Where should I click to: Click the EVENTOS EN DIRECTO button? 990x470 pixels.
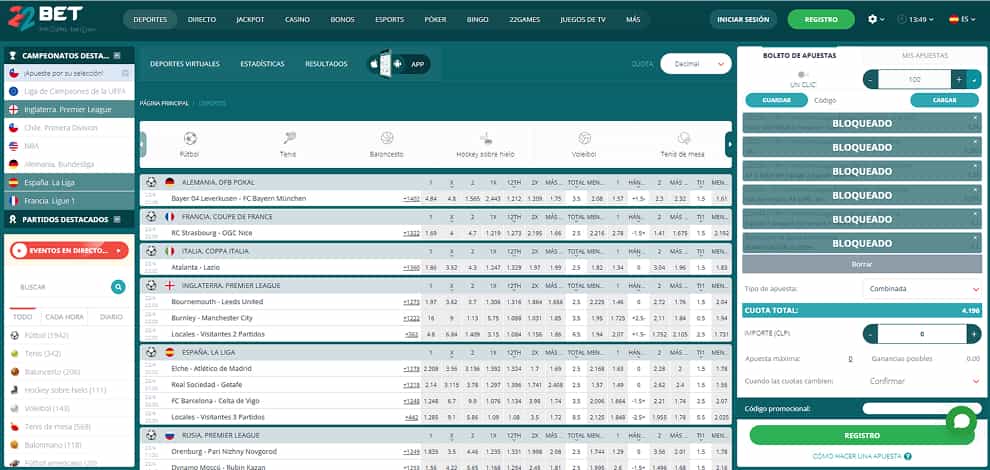[69, 251]
